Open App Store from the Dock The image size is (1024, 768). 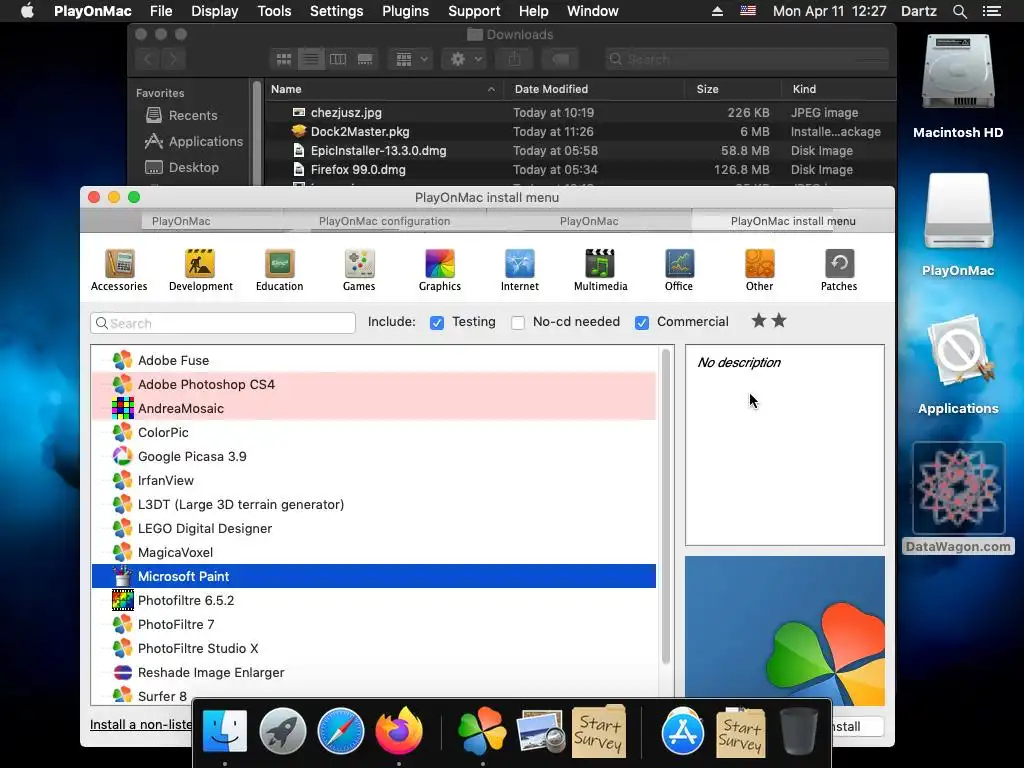tap(682, 731)
